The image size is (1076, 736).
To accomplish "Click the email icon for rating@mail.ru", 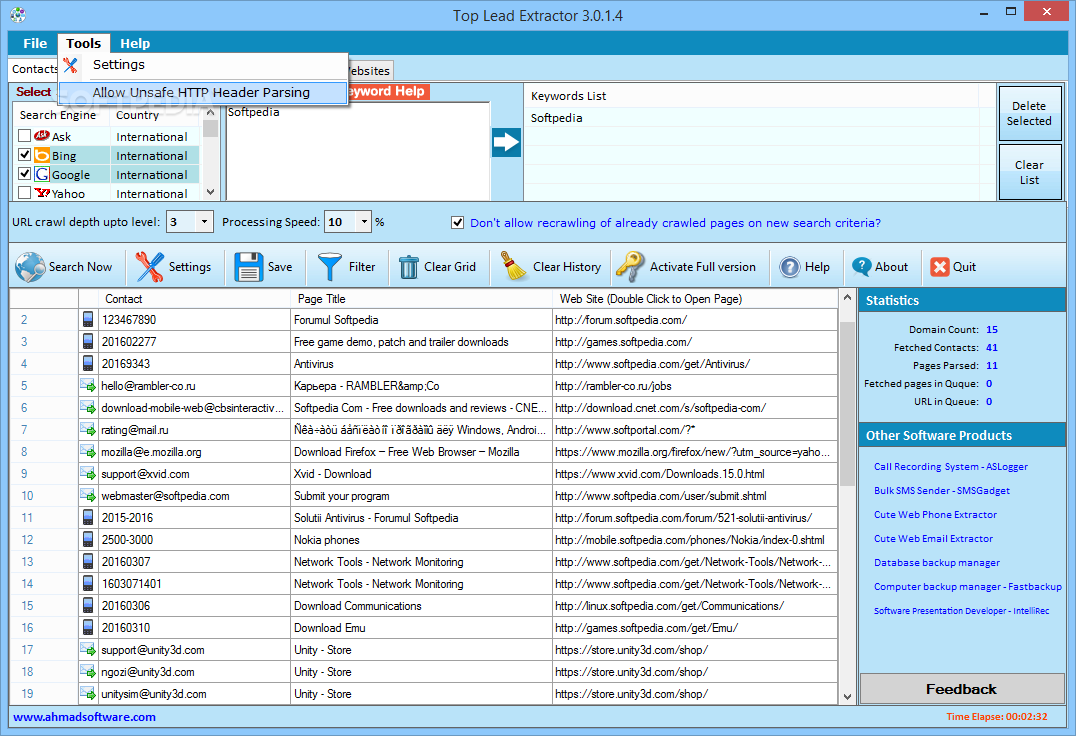I will click(x=88, y=429).
